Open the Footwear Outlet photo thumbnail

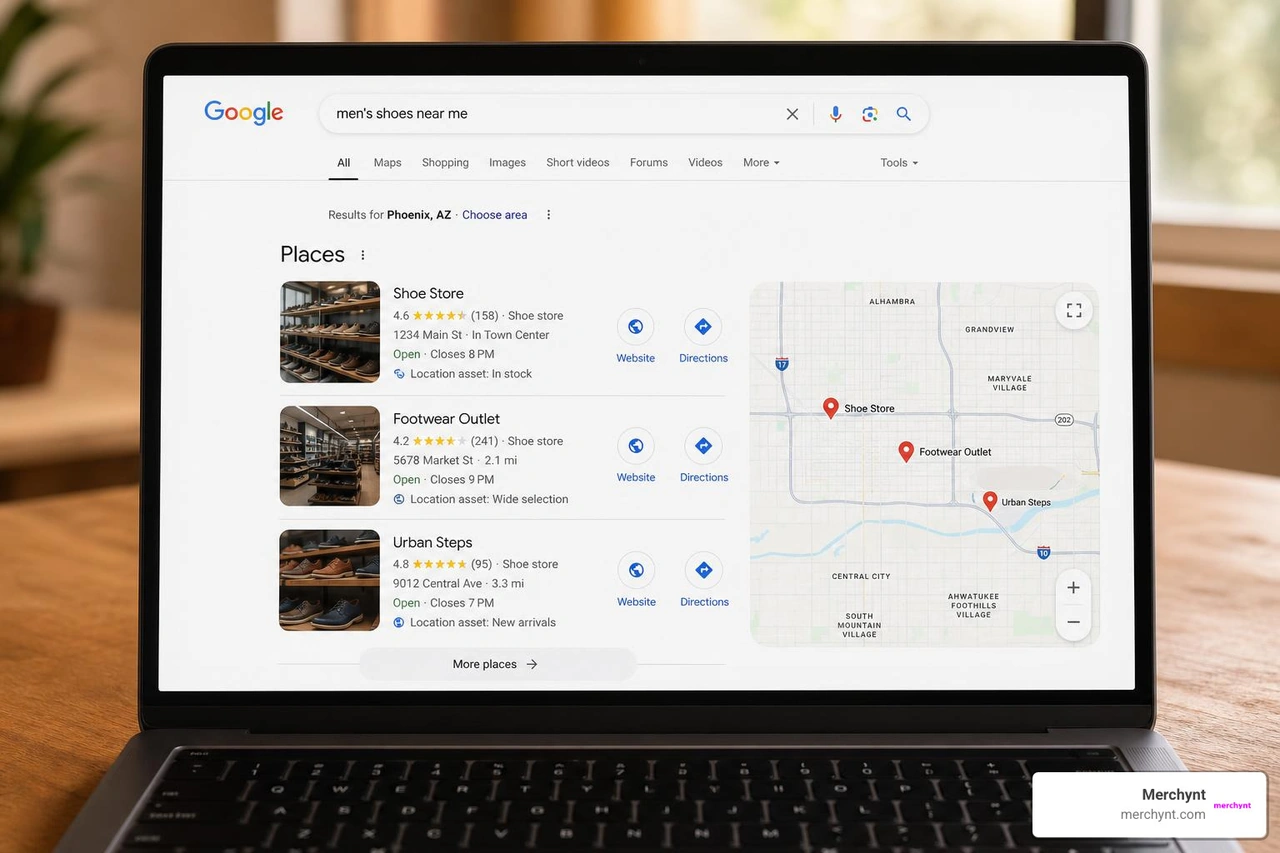point(330,456)
